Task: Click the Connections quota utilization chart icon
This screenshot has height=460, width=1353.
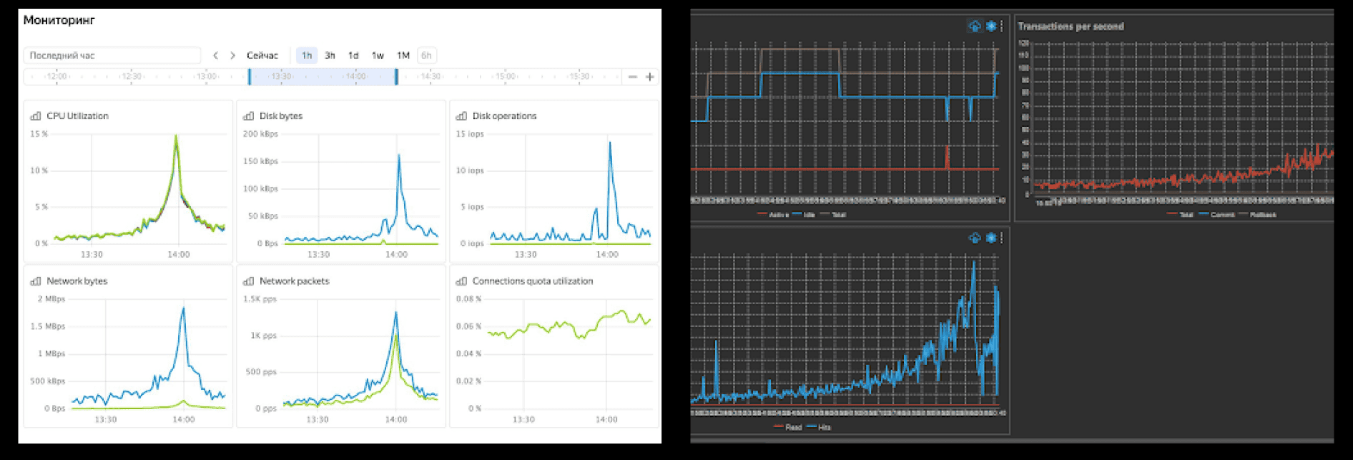Action: pos(462,281)
